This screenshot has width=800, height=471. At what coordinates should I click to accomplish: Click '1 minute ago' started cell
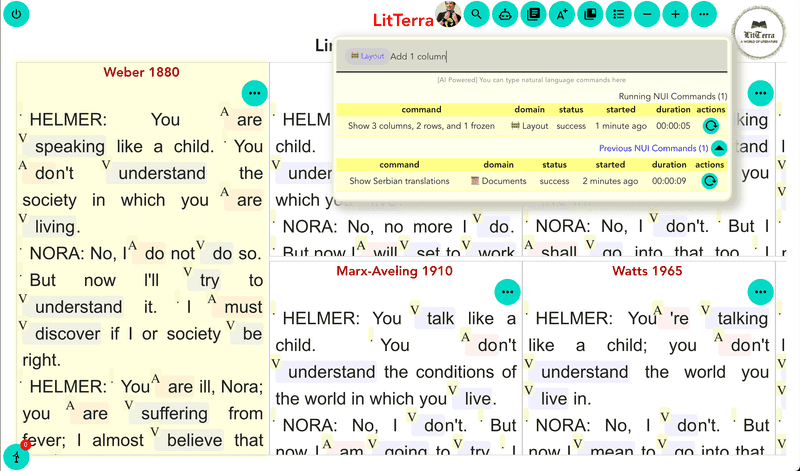point(621,126)
